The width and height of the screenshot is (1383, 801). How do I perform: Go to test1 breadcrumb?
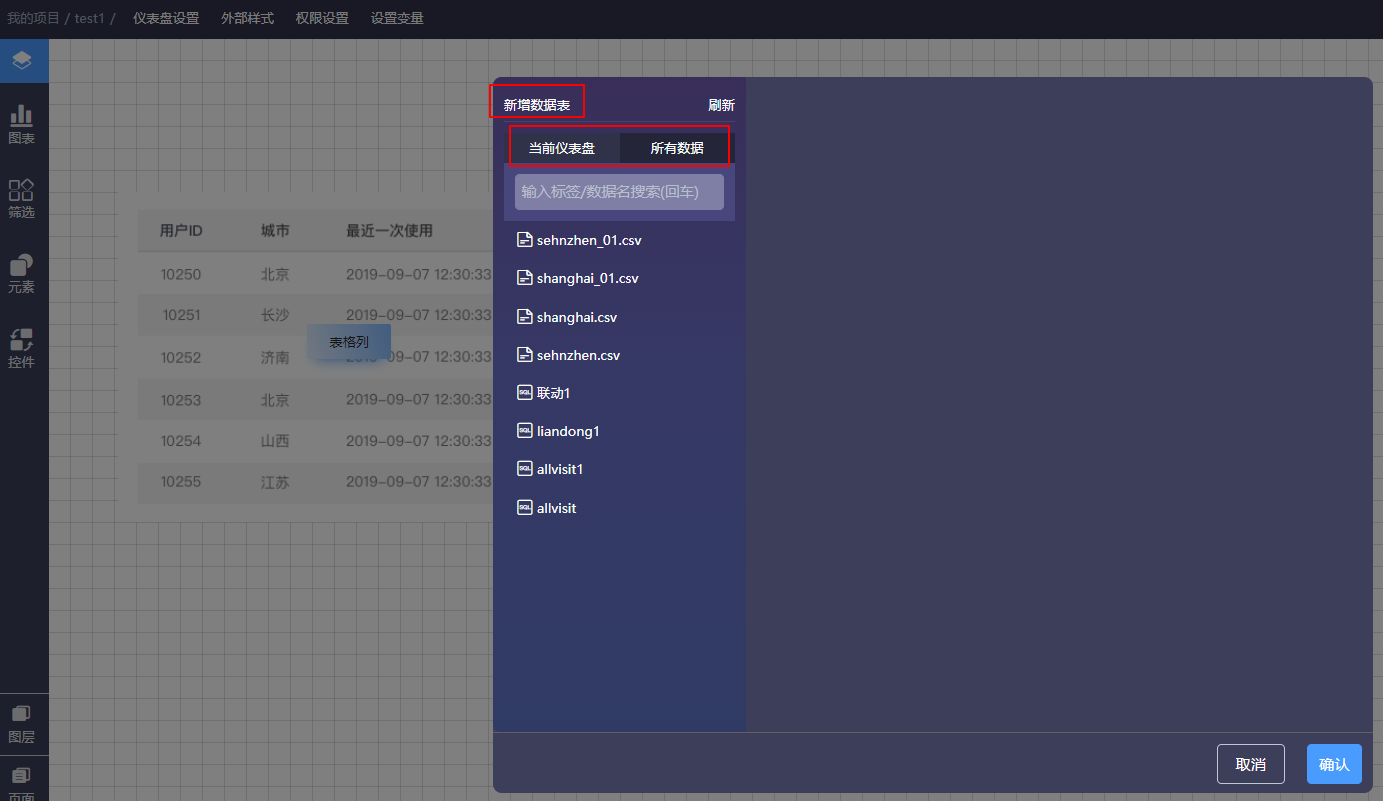[x=89, y=18]
